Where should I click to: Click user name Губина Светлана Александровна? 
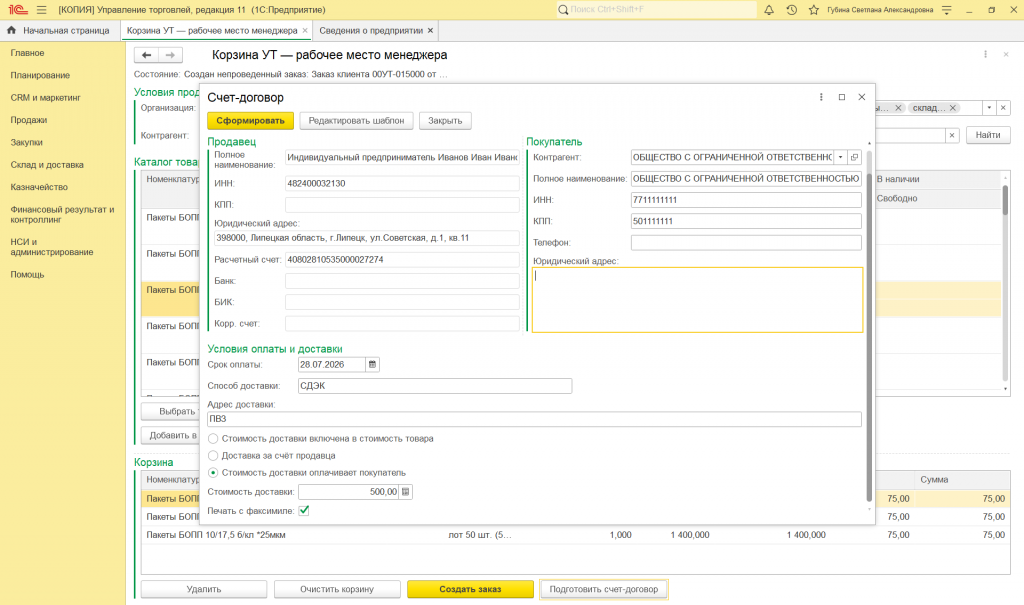[880, 10]
